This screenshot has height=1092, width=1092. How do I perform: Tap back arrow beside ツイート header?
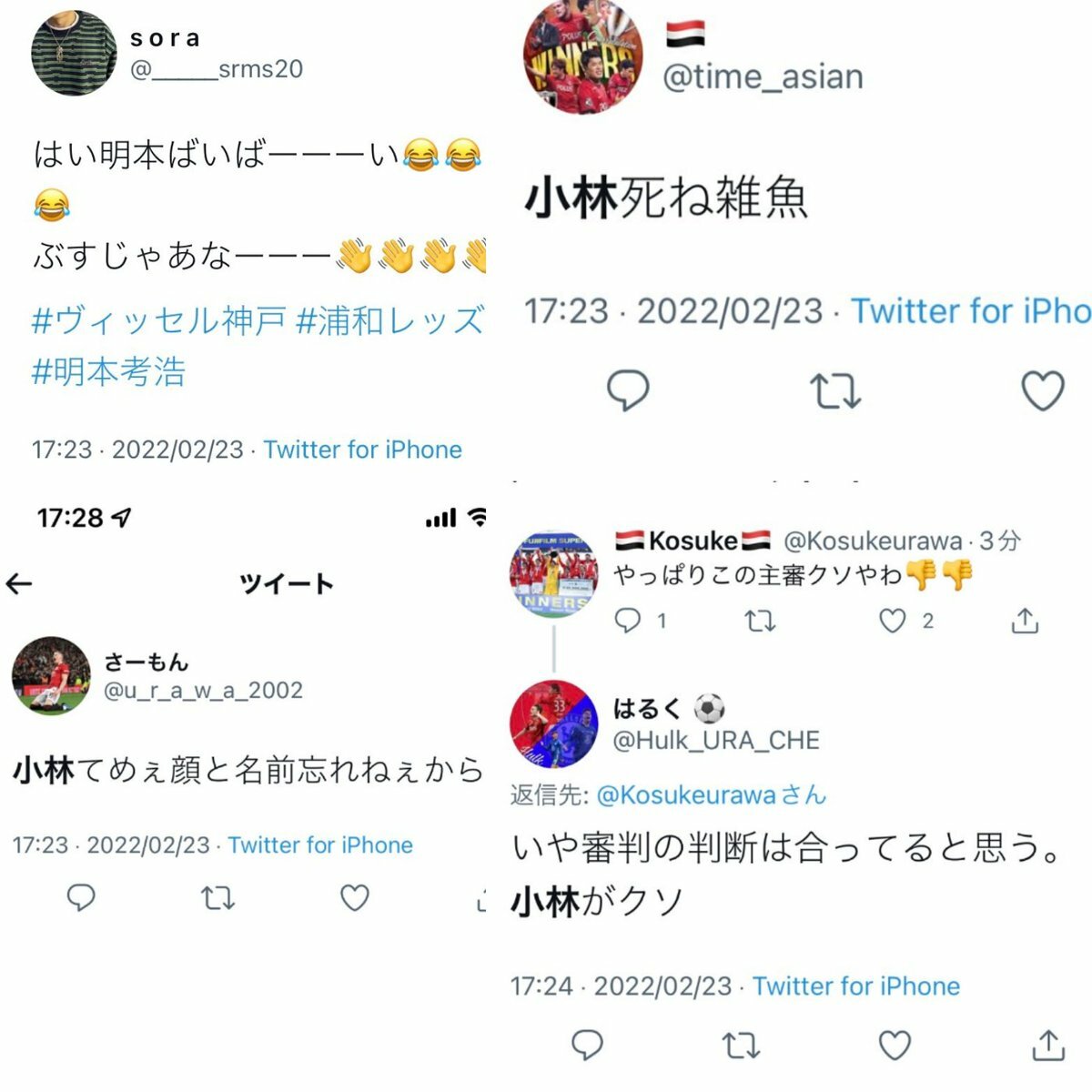(19, 583)
